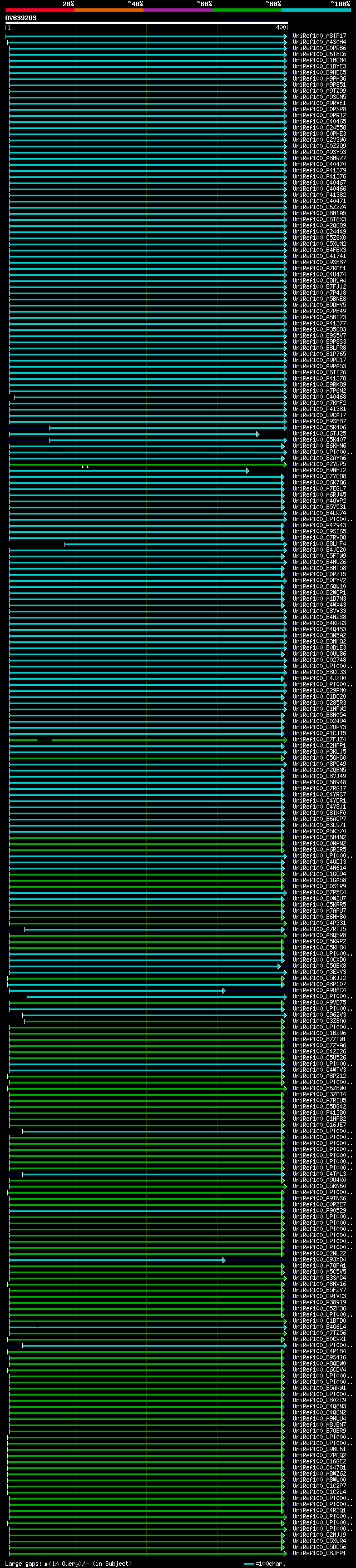Select the UniRef100_P41379 label

[x=319, y=170]
